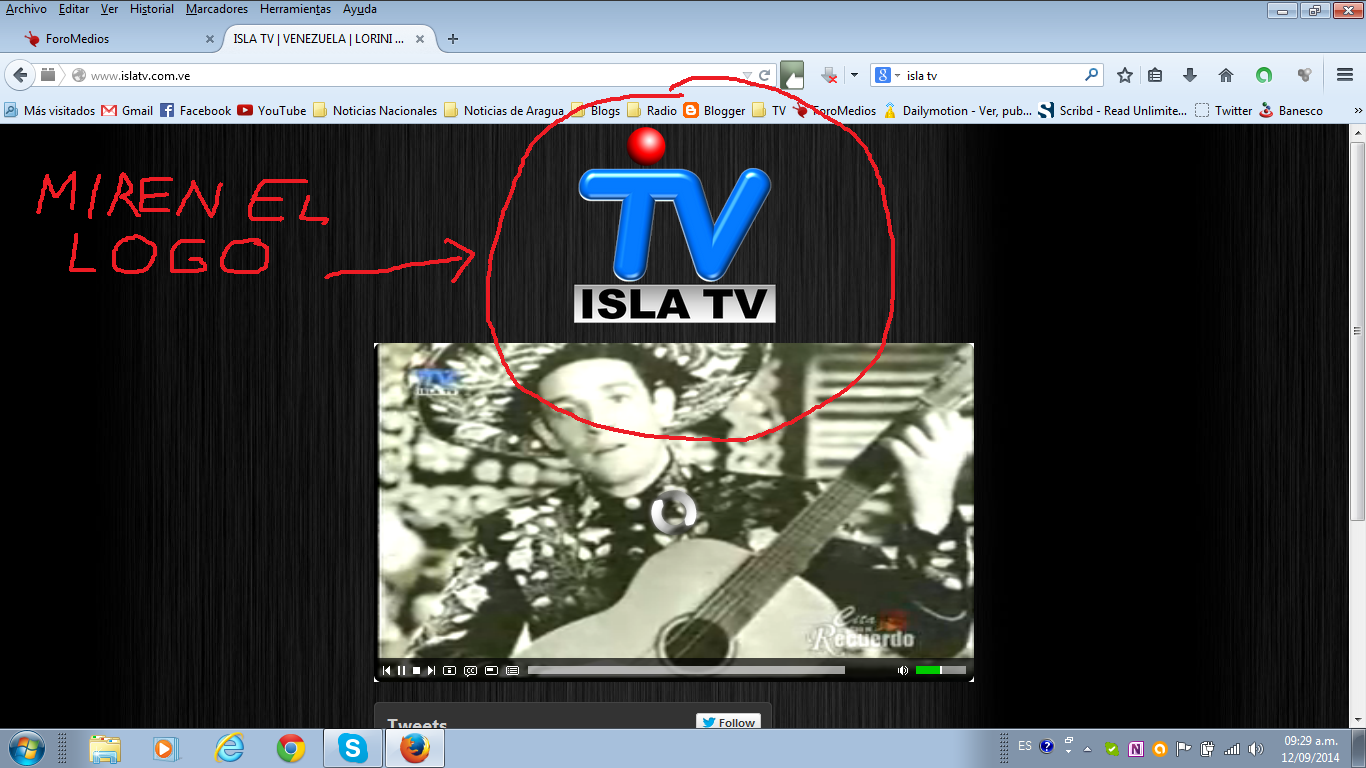Click the Twitter Follow button
The image size is (1366, 768).
(x=728, y=722)
